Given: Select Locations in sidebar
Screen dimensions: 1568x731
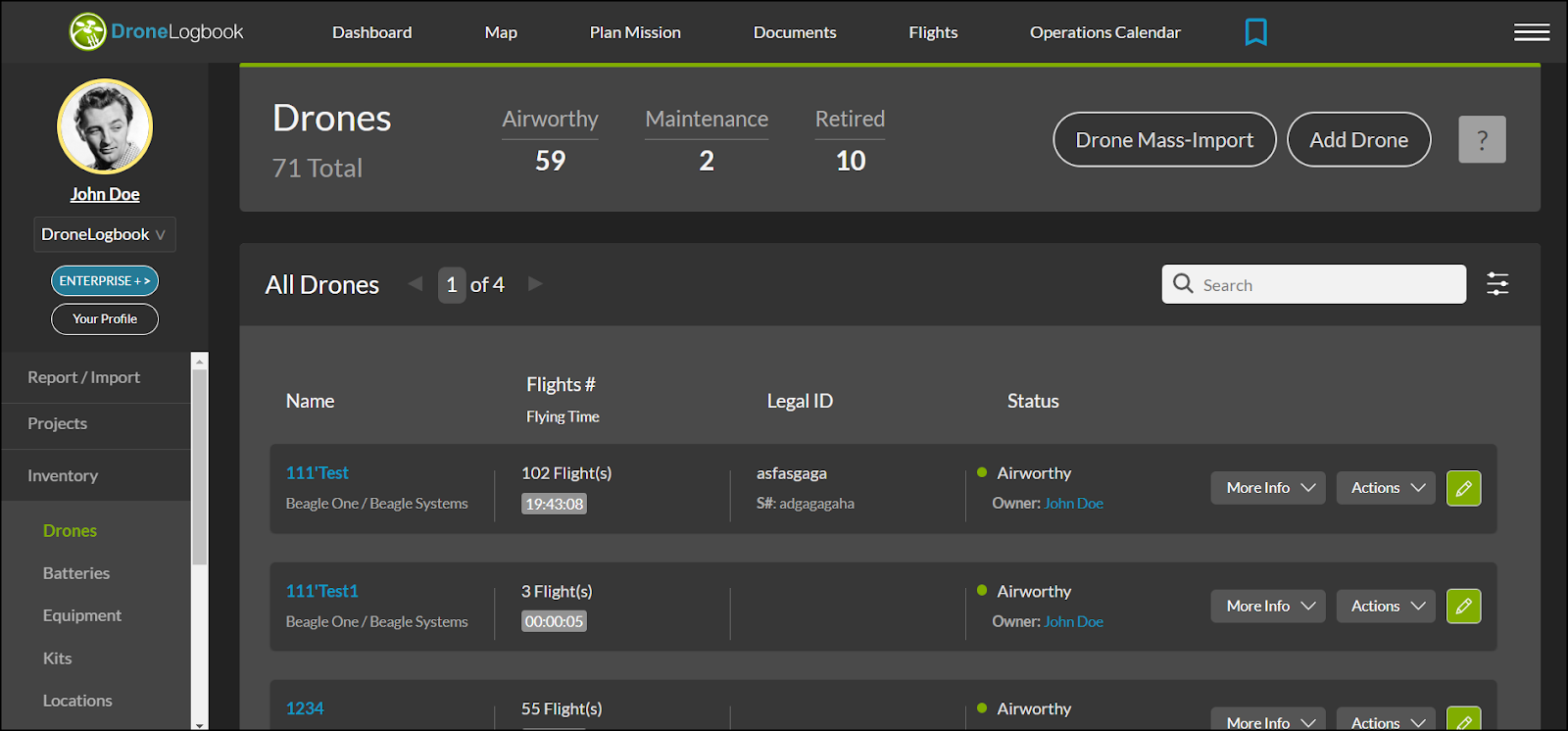Looking at the screenshot, I should tap(77, 701).
